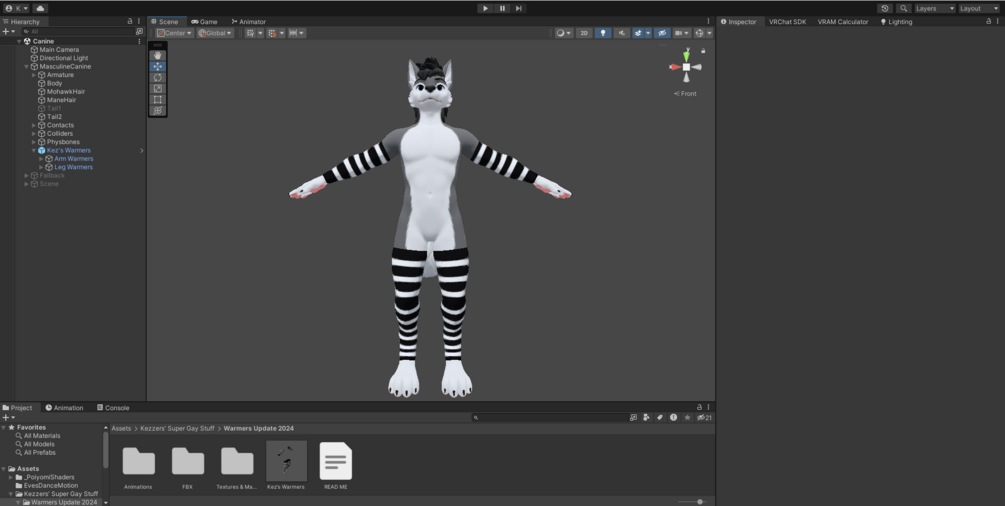Image resolution: width=1005 pixels, height=506 pixels.
Task: Select the Scale tool
Action: click(x=158, y=89)
